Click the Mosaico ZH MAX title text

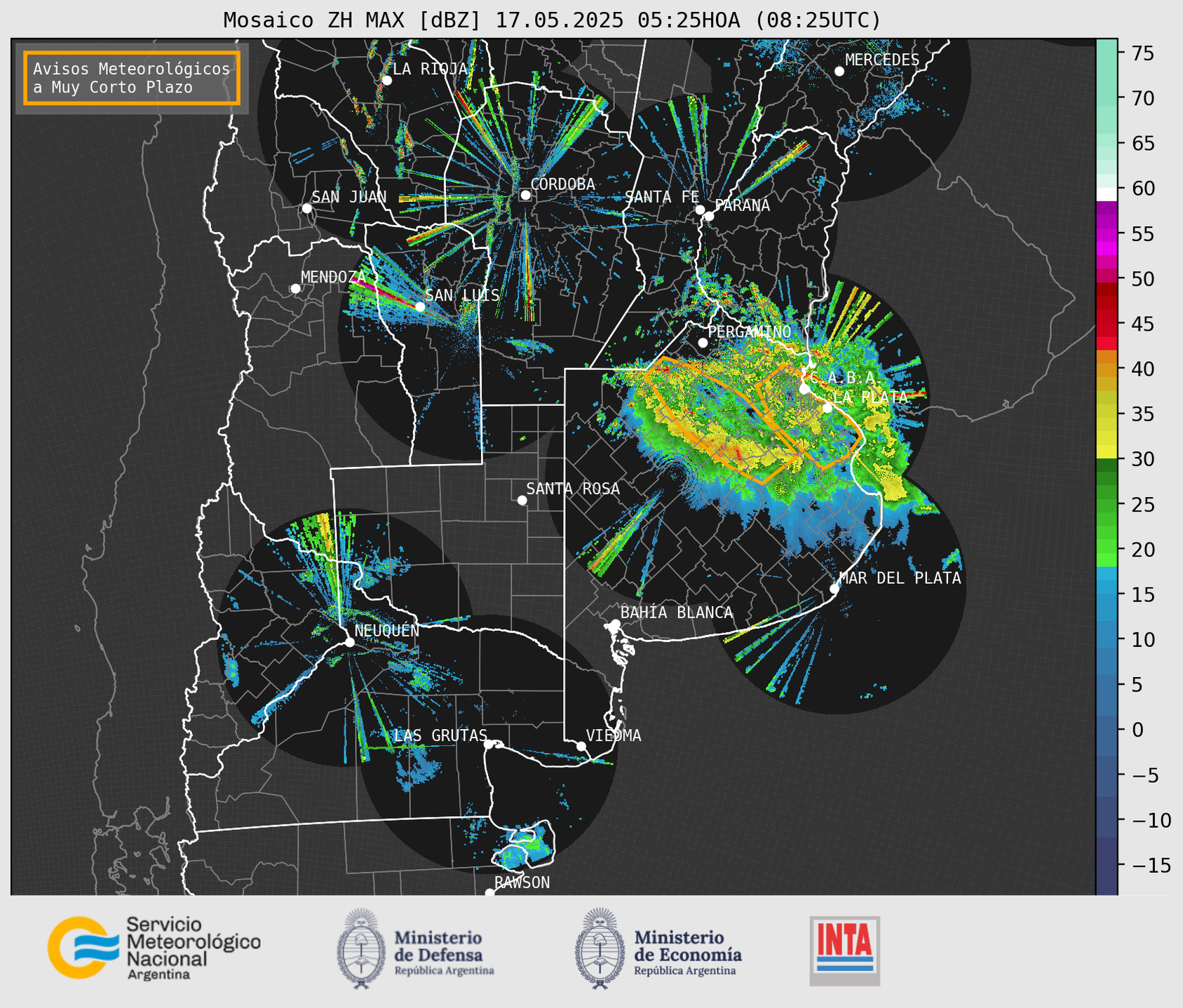552,20
